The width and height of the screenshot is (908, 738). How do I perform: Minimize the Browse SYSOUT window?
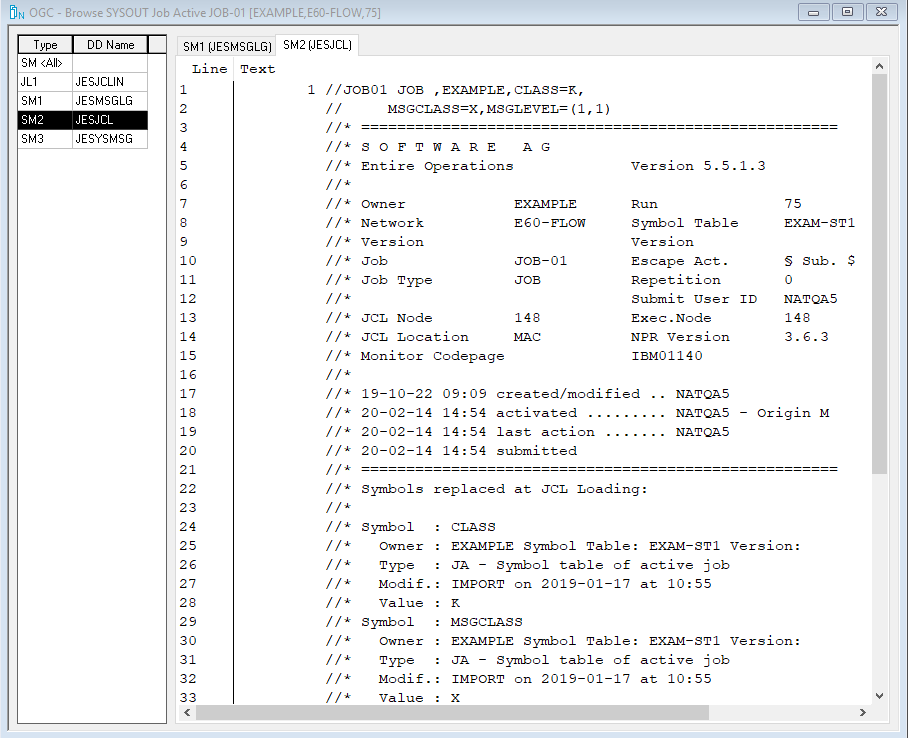tap(815, 12)
